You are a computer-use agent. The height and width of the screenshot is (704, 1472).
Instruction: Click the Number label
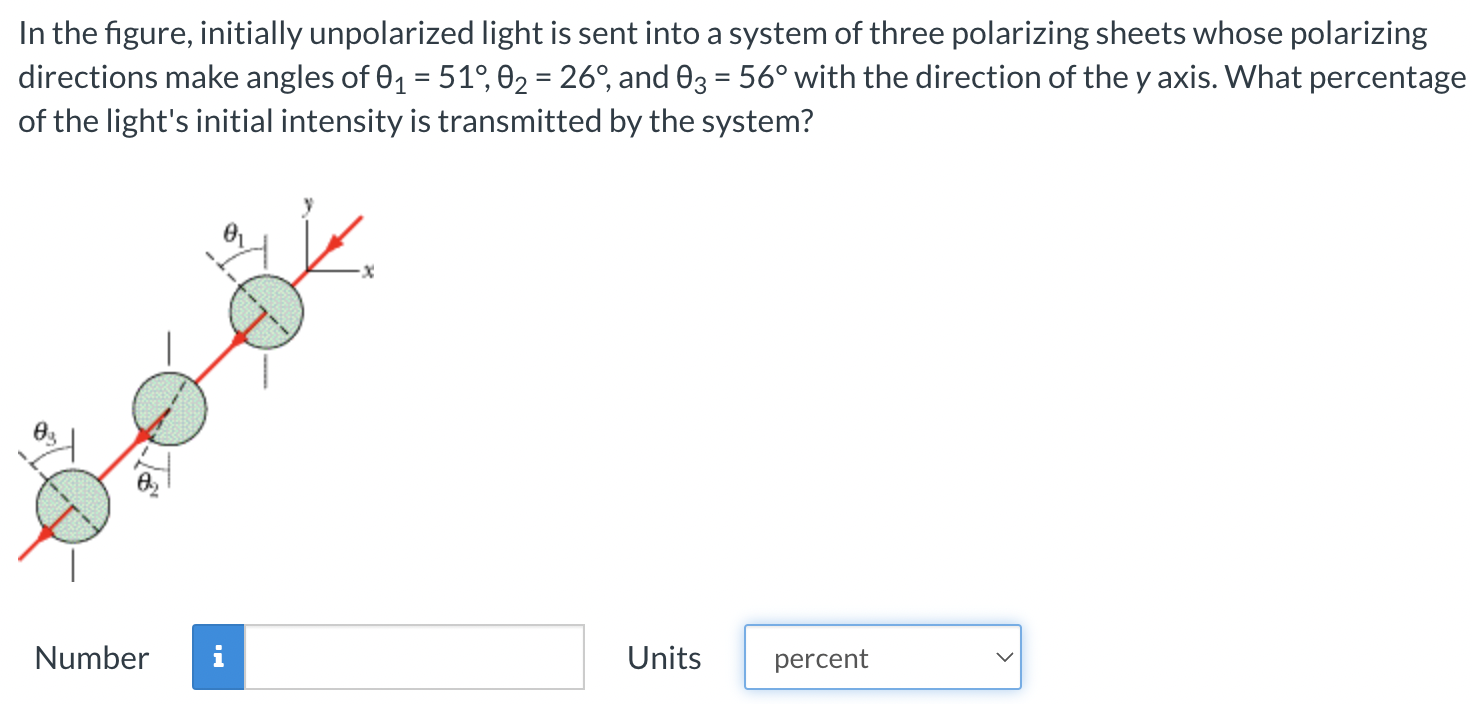(91, 657)
